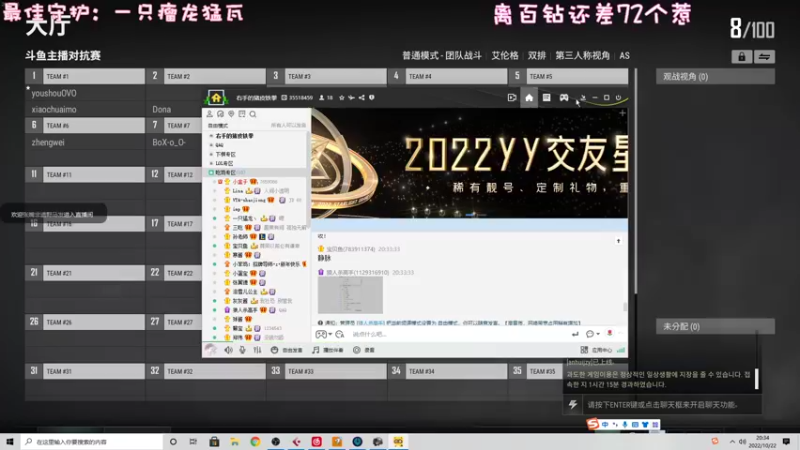
Task: Click the YY video playback icon
Action: [x=512, y=97]
